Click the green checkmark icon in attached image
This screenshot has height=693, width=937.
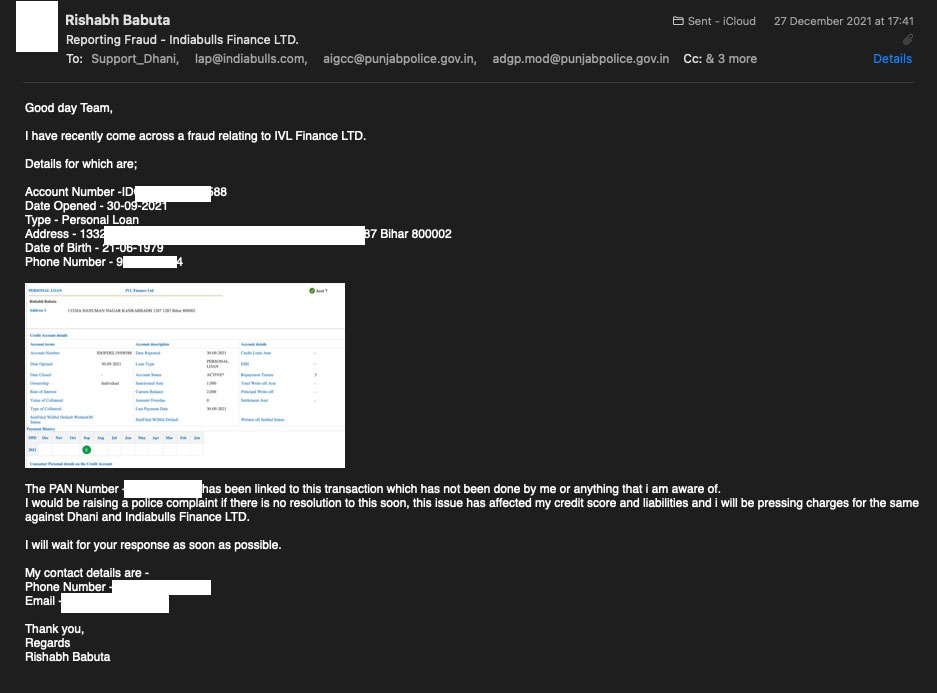[x=313, y=290]
